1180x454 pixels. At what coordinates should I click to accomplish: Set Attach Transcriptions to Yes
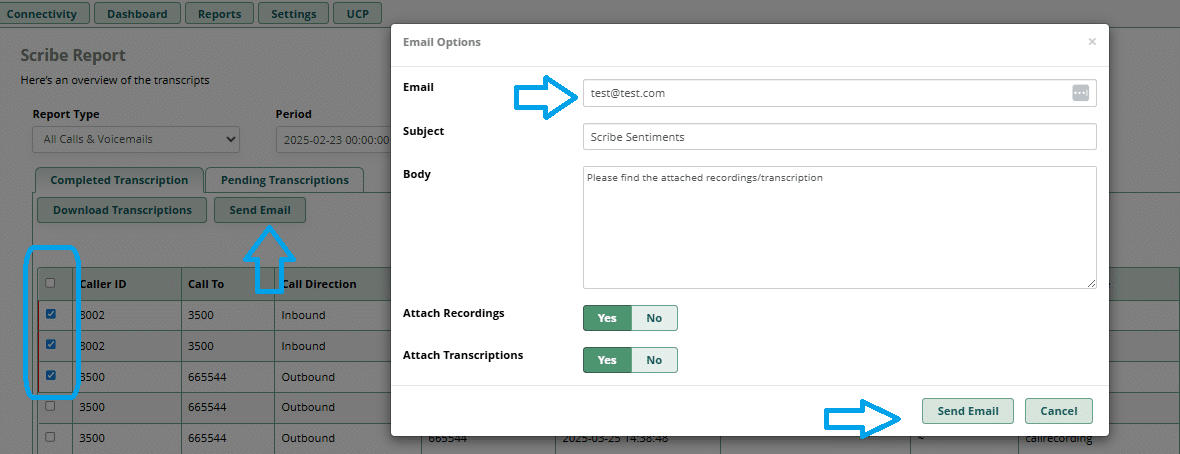[x=607, y=360]
